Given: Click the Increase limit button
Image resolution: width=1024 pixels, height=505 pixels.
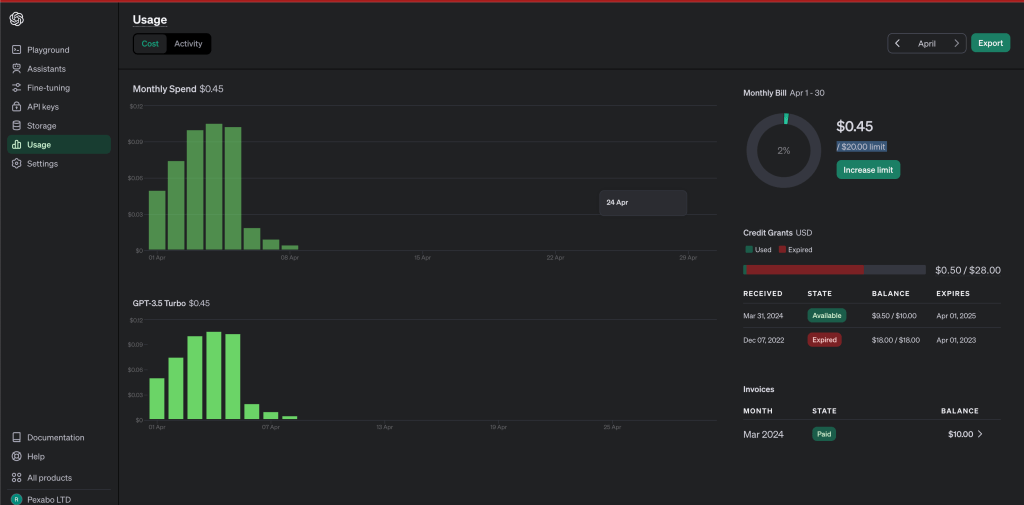Looking at the screenshot, I should coord(868,170).
